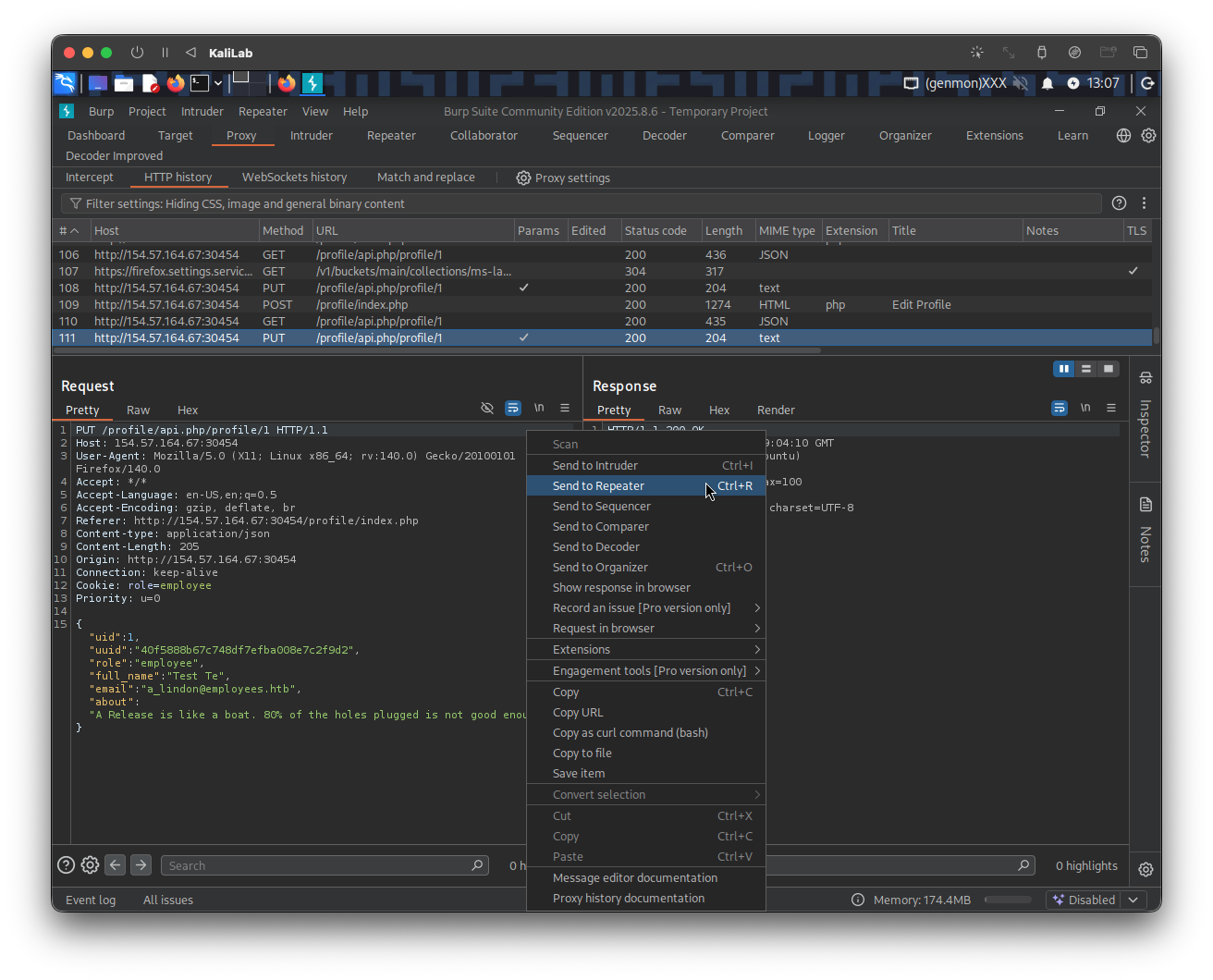Open Request editor hamburger options menu
1213x980 pixels.
click(565, 408)
